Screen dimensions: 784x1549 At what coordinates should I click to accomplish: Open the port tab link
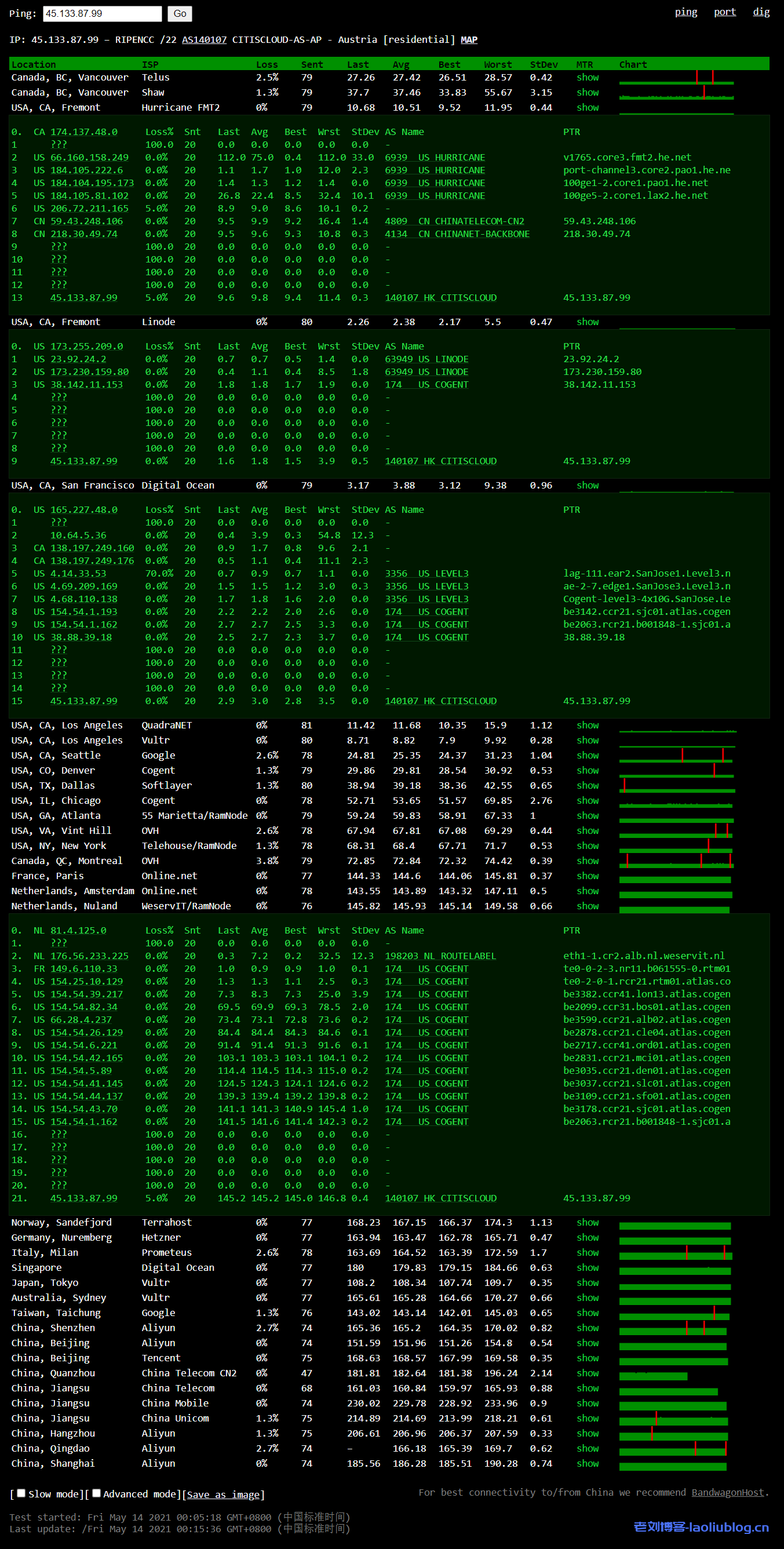coord(724,12)
